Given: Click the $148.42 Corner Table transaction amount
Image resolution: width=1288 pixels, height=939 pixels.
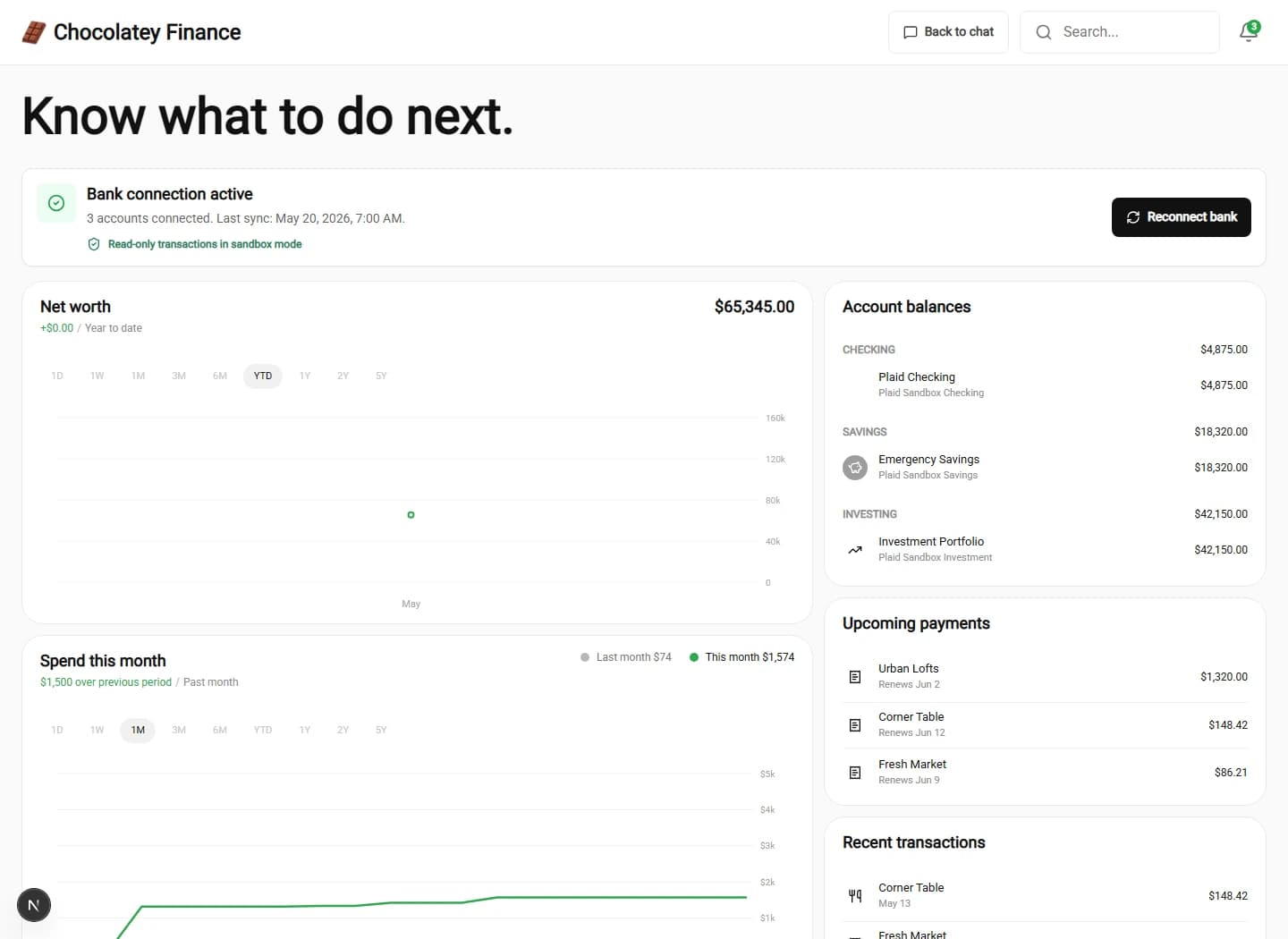Looking at the screenshot, I should [1228, 896].
